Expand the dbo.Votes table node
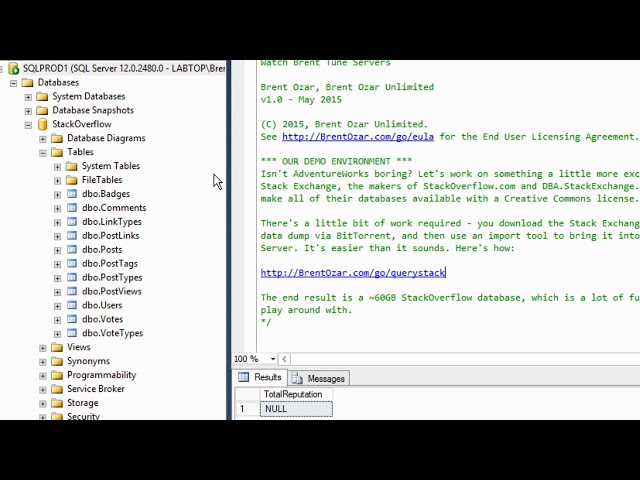The height and width of the screenshot is (480, 640). (58, 320)
